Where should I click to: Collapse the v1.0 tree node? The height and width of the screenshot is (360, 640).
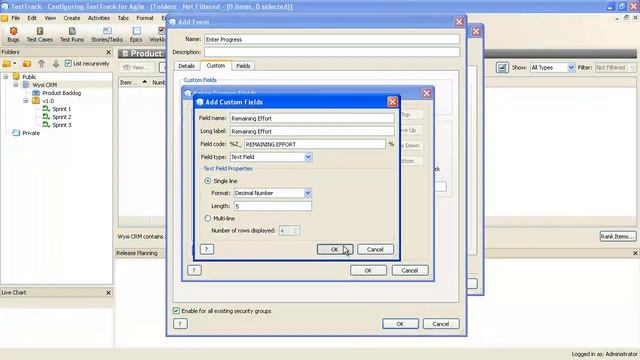click(x=26, y=101)
